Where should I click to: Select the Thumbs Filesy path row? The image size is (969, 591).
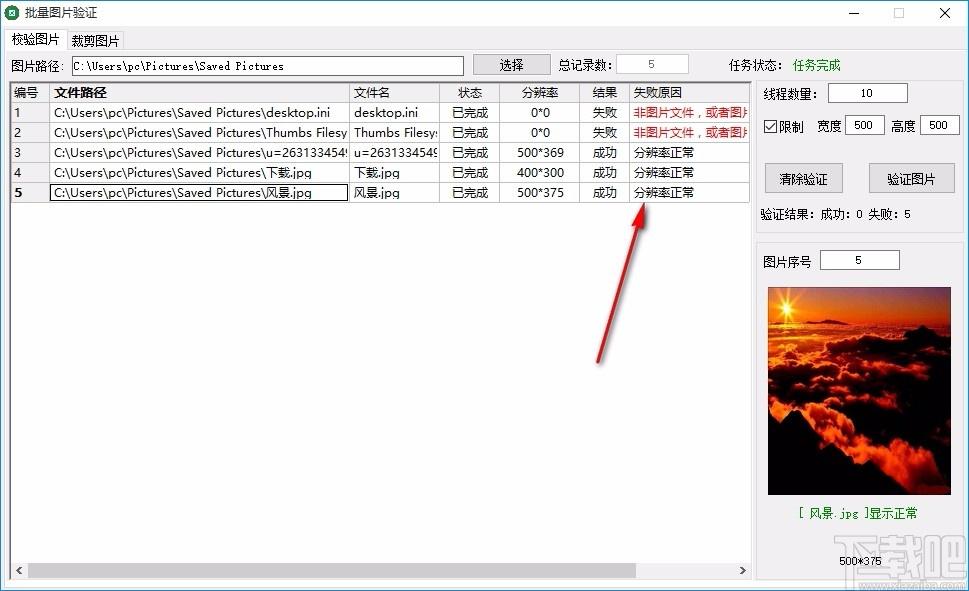click(x=199, y=132)
